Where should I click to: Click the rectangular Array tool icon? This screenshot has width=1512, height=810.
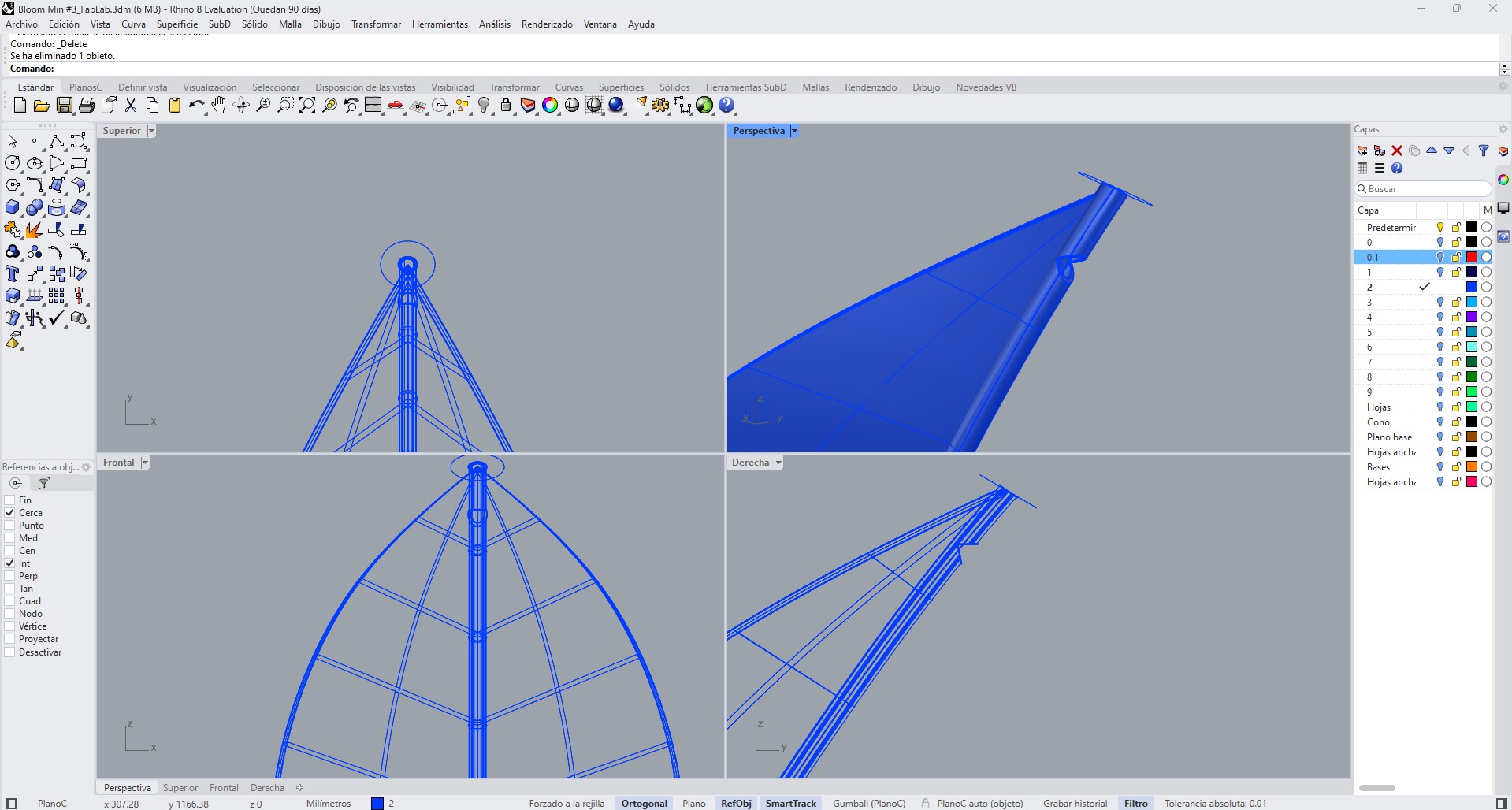(57, 295)
